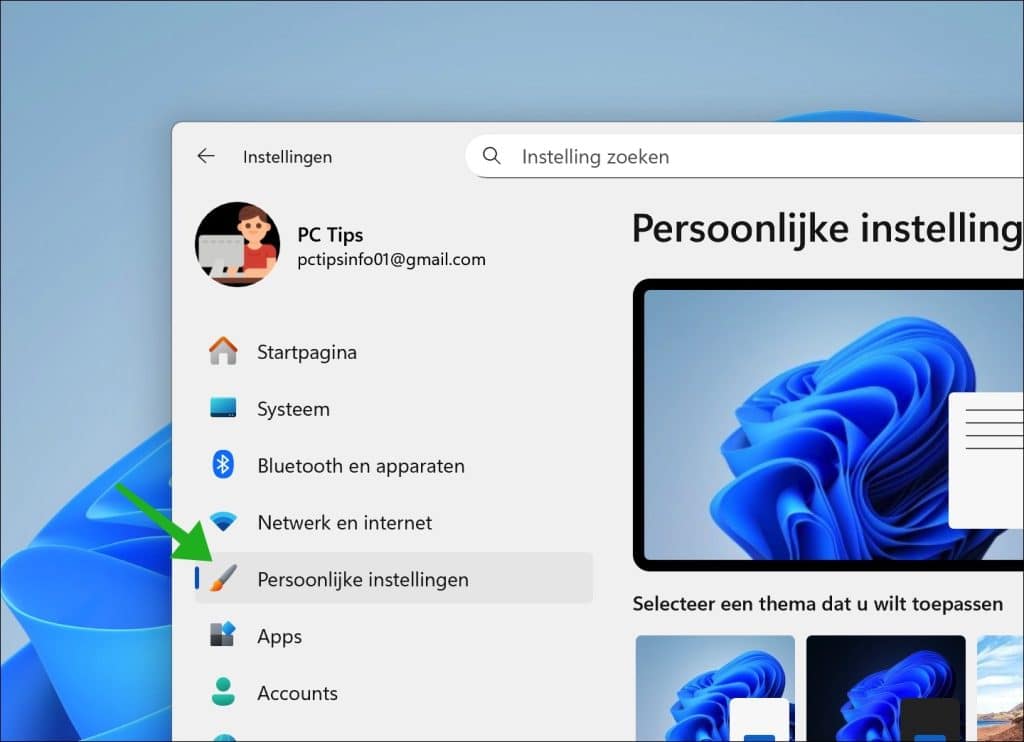Select the dark Windows theme thumbnail
1024x742 pixels.
pyautogui.click(x=885, y=690)
